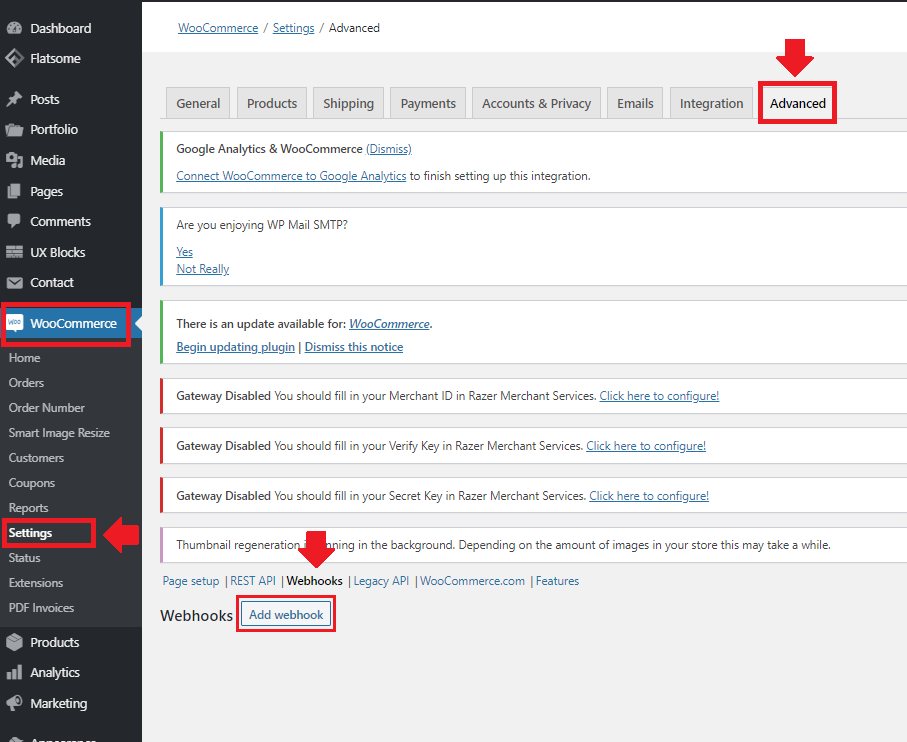Open the REST API subsection
Screen dimensions: 907x742
click(x=253, y=581)
